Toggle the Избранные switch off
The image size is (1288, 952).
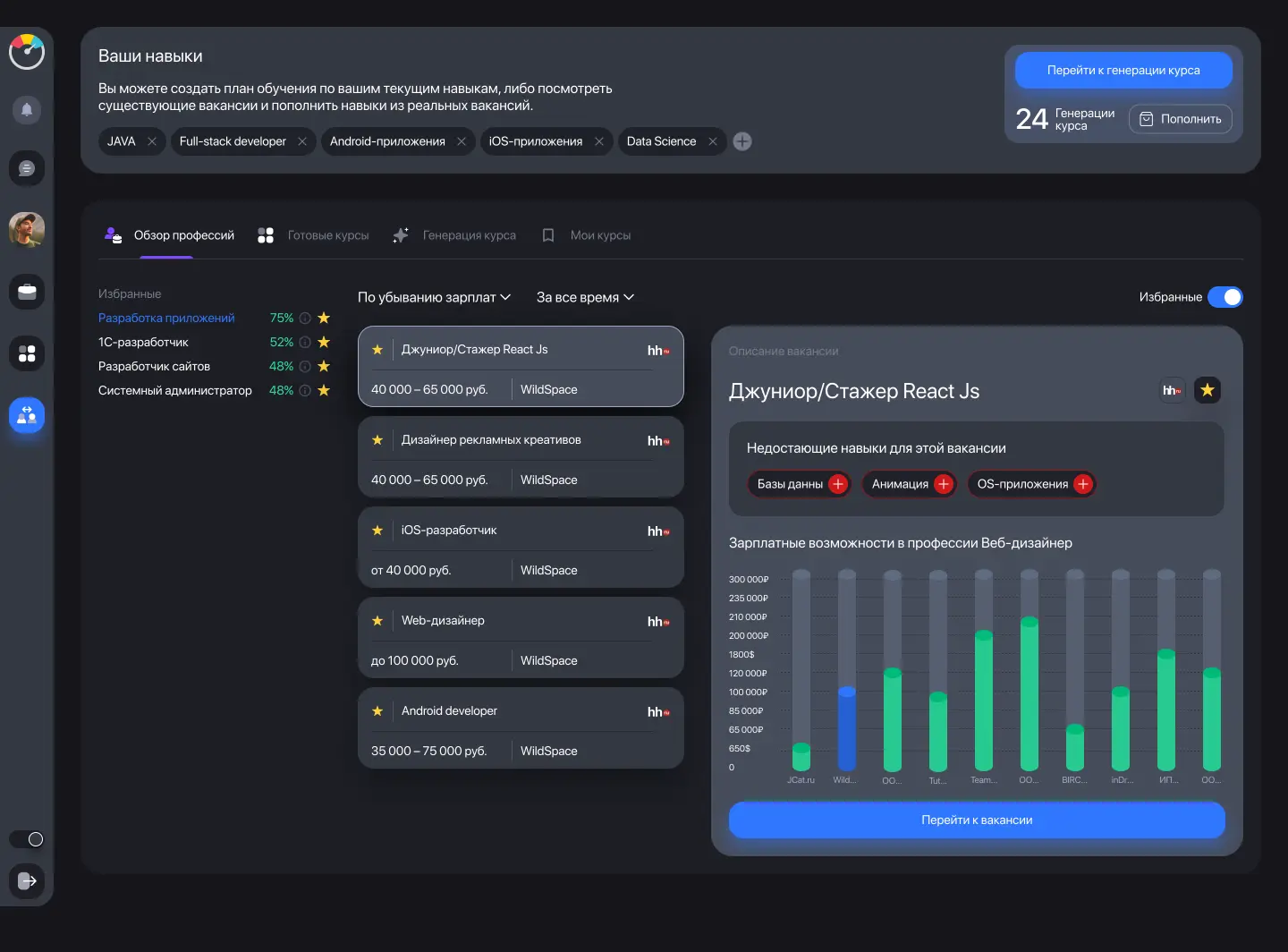[1224, 297]
